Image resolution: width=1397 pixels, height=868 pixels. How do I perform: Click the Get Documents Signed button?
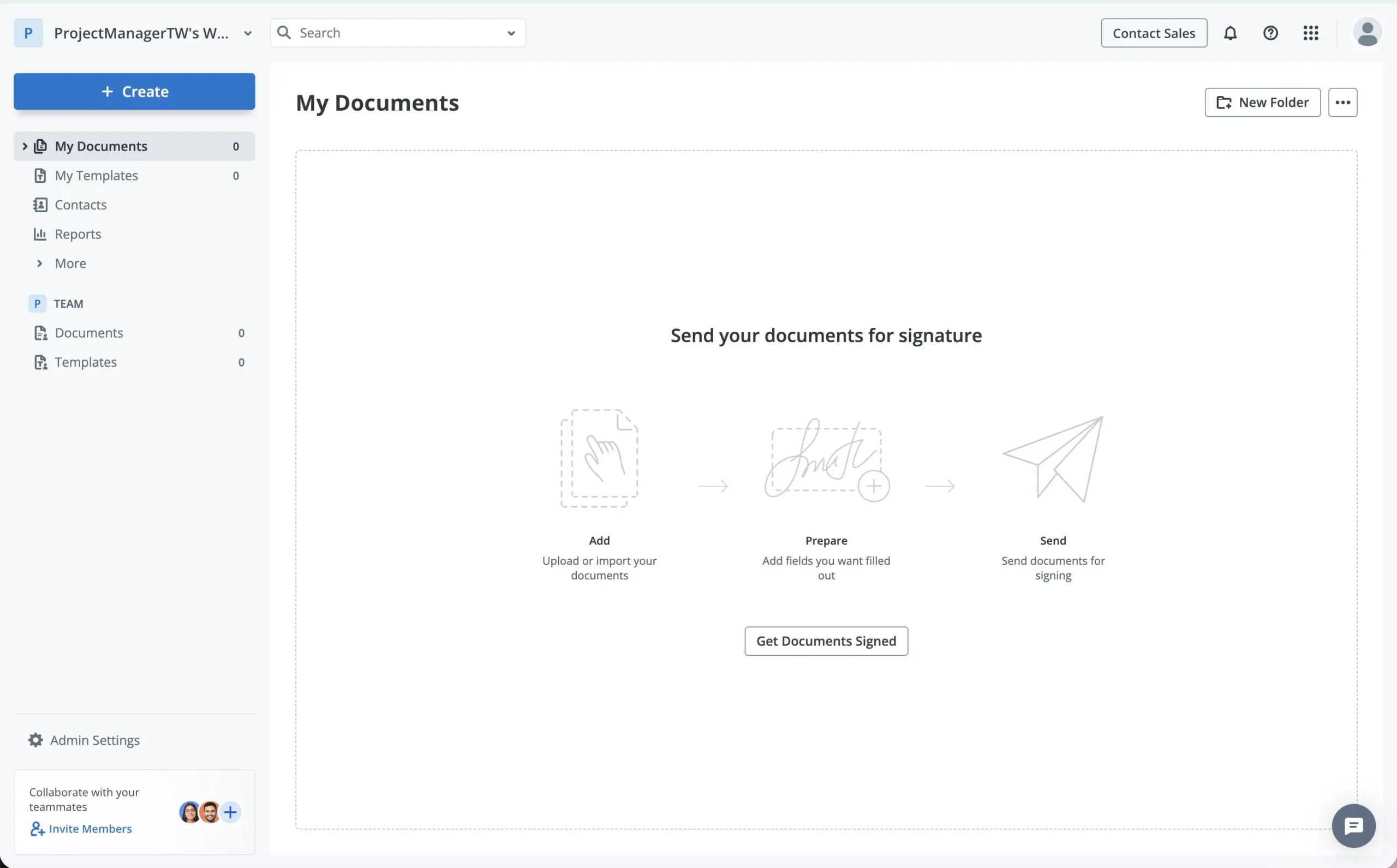click(x=826, y=641)
